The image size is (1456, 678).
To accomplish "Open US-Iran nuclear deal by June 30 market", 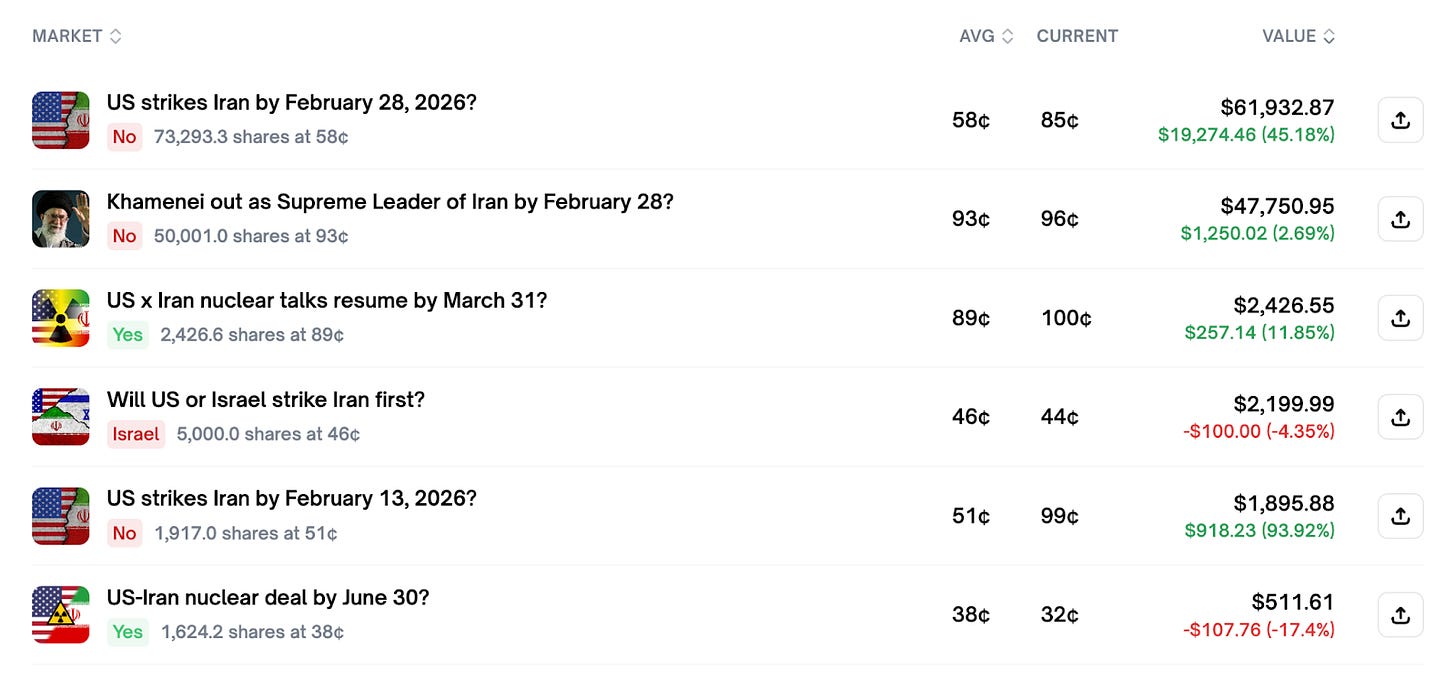I will coord(267,597).
